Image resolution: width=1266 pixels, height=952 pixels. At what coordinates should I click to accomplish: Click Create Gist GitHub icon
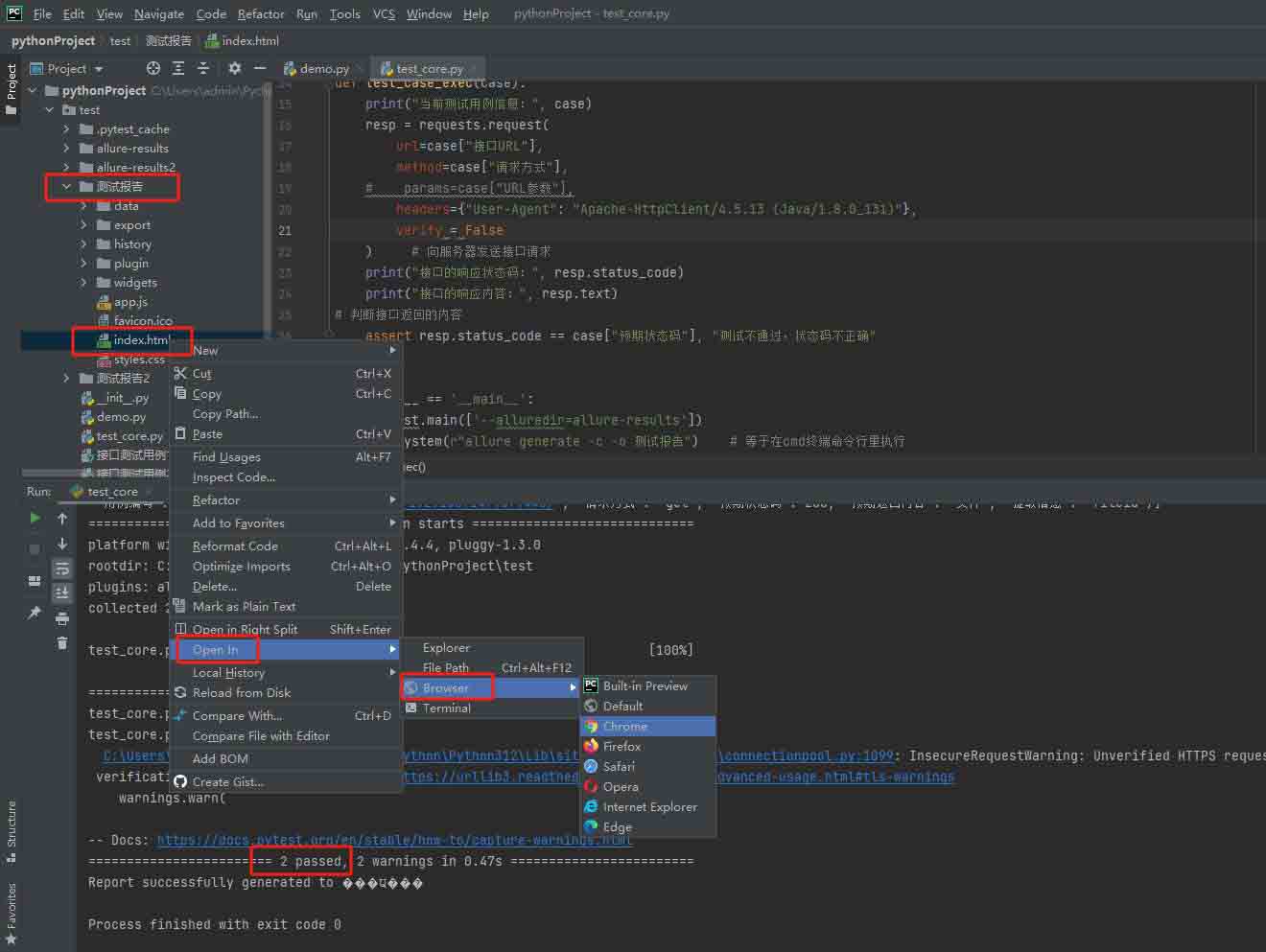coord(180,782)
